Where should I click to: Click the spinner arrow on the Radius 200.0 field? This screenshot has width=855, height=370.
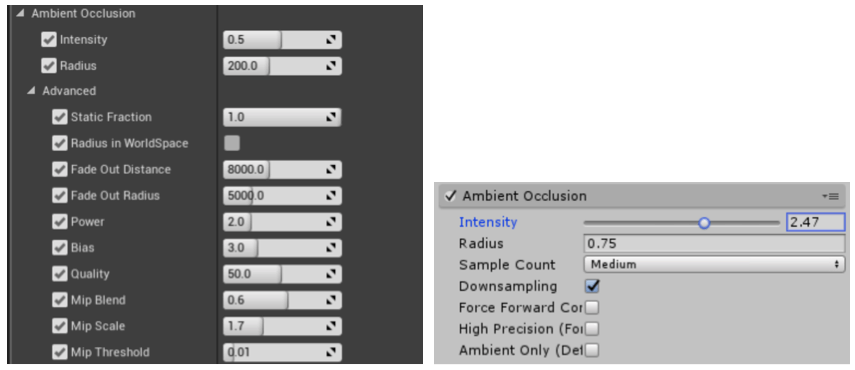pyautogui.click(x=330, y=66)
